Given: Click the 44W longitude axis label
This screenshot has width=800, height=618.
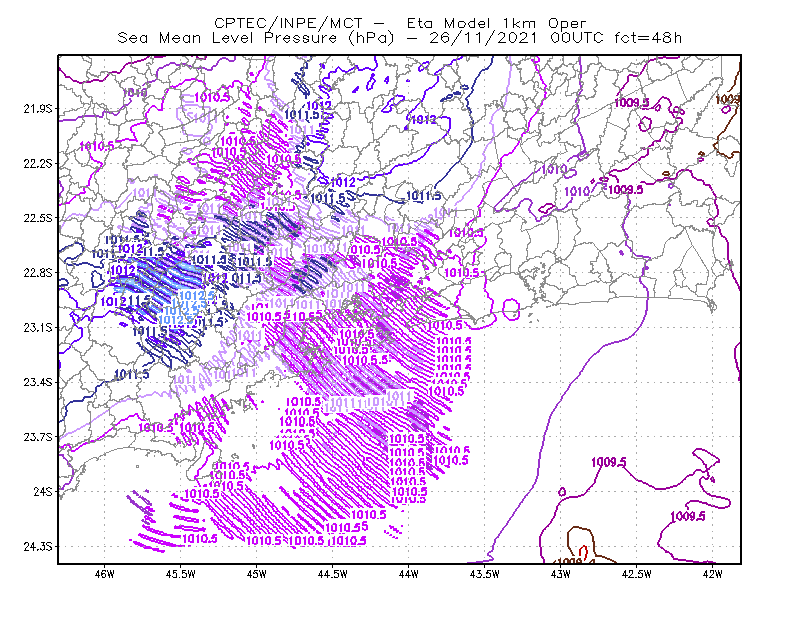Looking at the screenshot, I should pyautogui.click(x=409, y=574).
